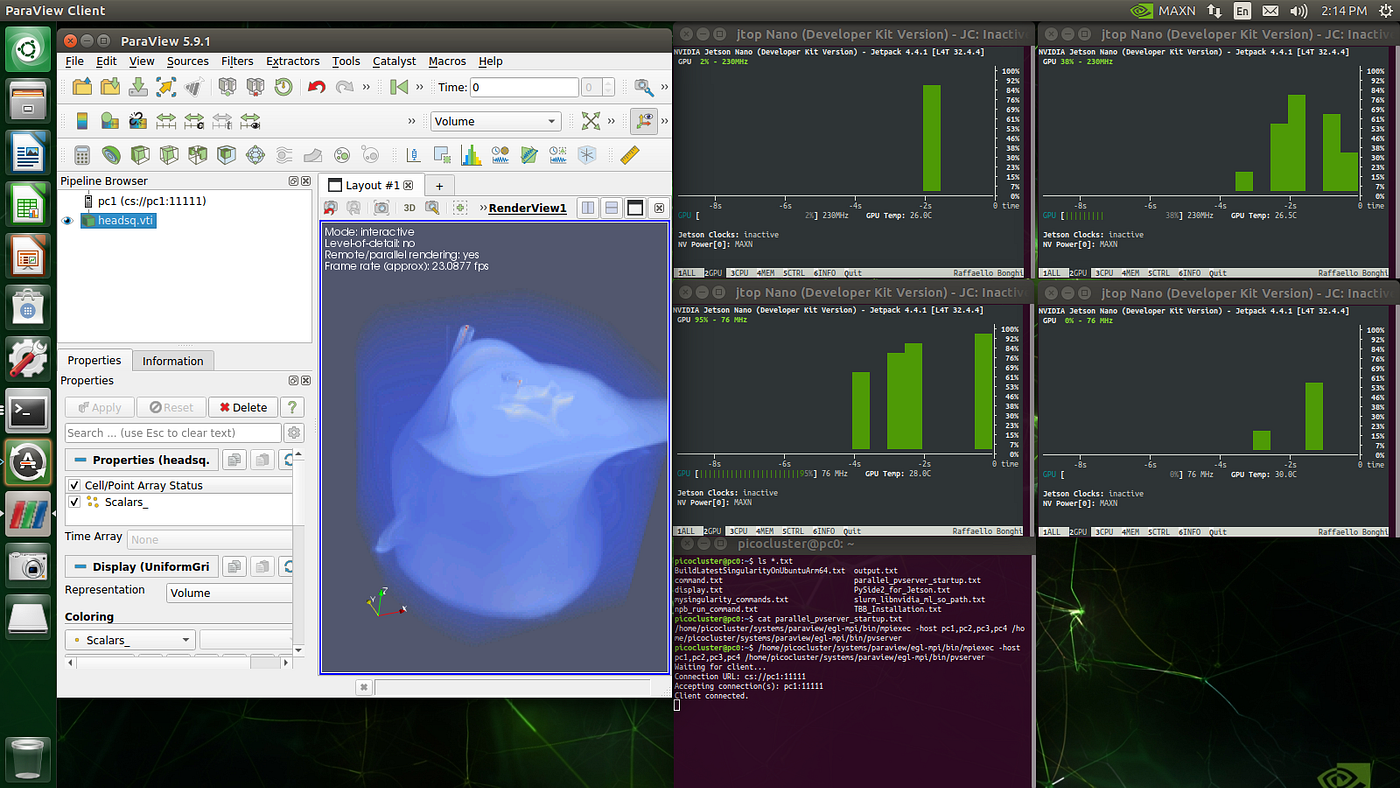Click the Open file folder icon

point(82,87)
